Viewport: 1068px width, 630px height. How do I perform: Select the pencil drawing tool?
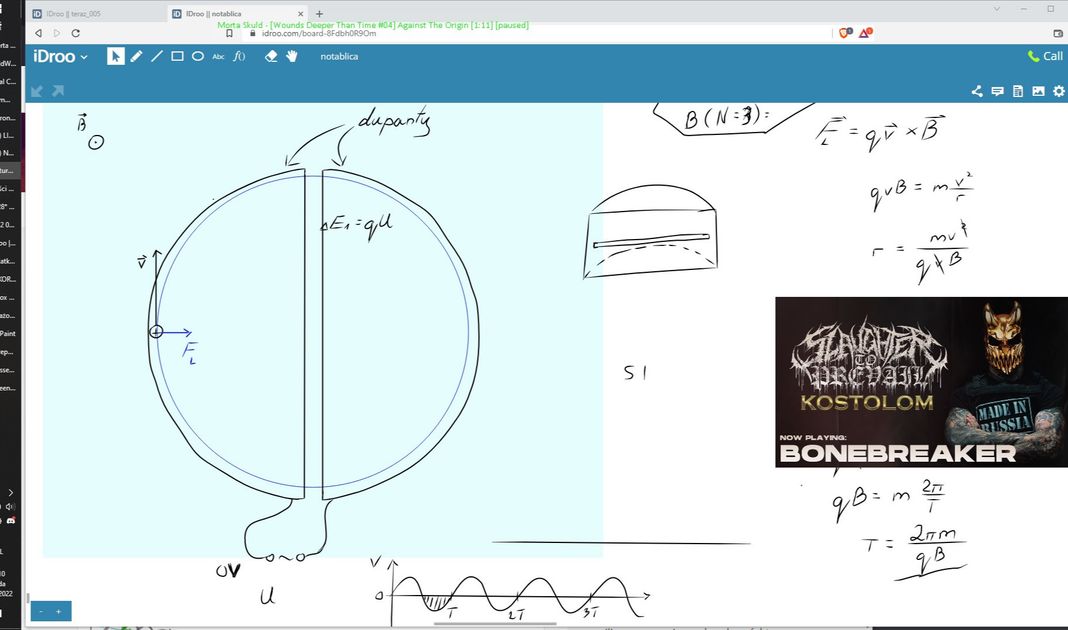coord(136,56)
